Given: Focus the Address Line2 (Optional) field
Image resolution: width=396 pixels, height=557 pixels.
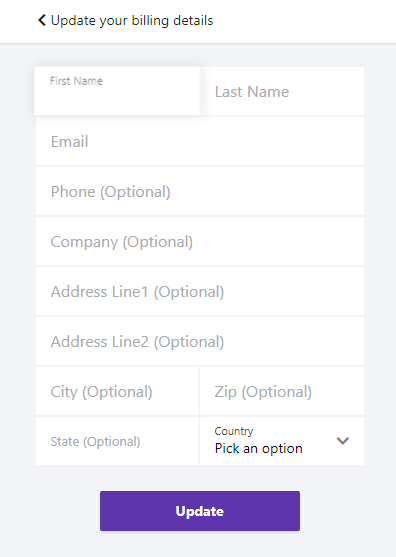Looking at the screenshot, I should (200, 341).
